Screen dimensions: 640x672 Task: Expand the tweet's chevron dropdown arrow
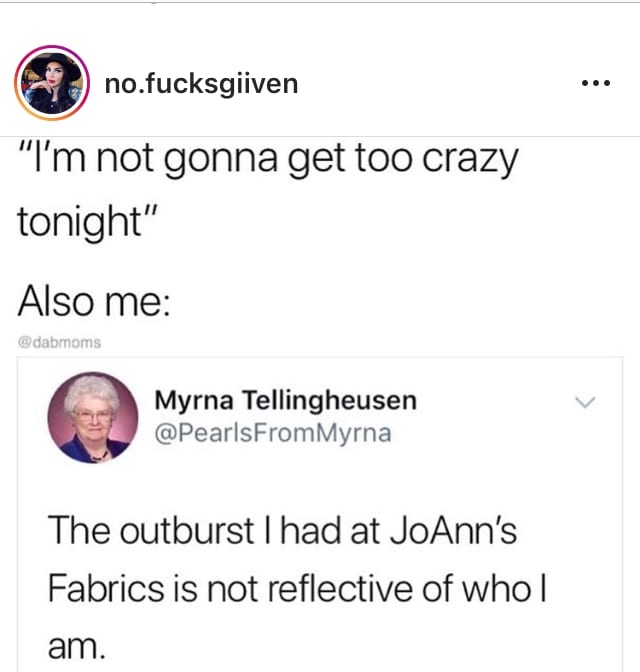[x=585, y=402]
